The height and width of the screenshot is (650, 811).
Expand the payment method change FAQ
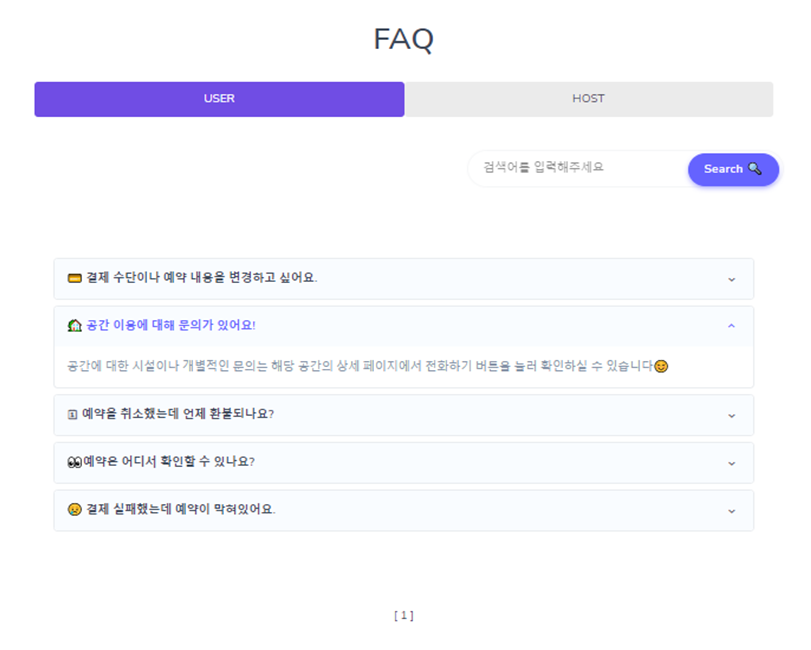pyautogui.click(x=733, y=279)
